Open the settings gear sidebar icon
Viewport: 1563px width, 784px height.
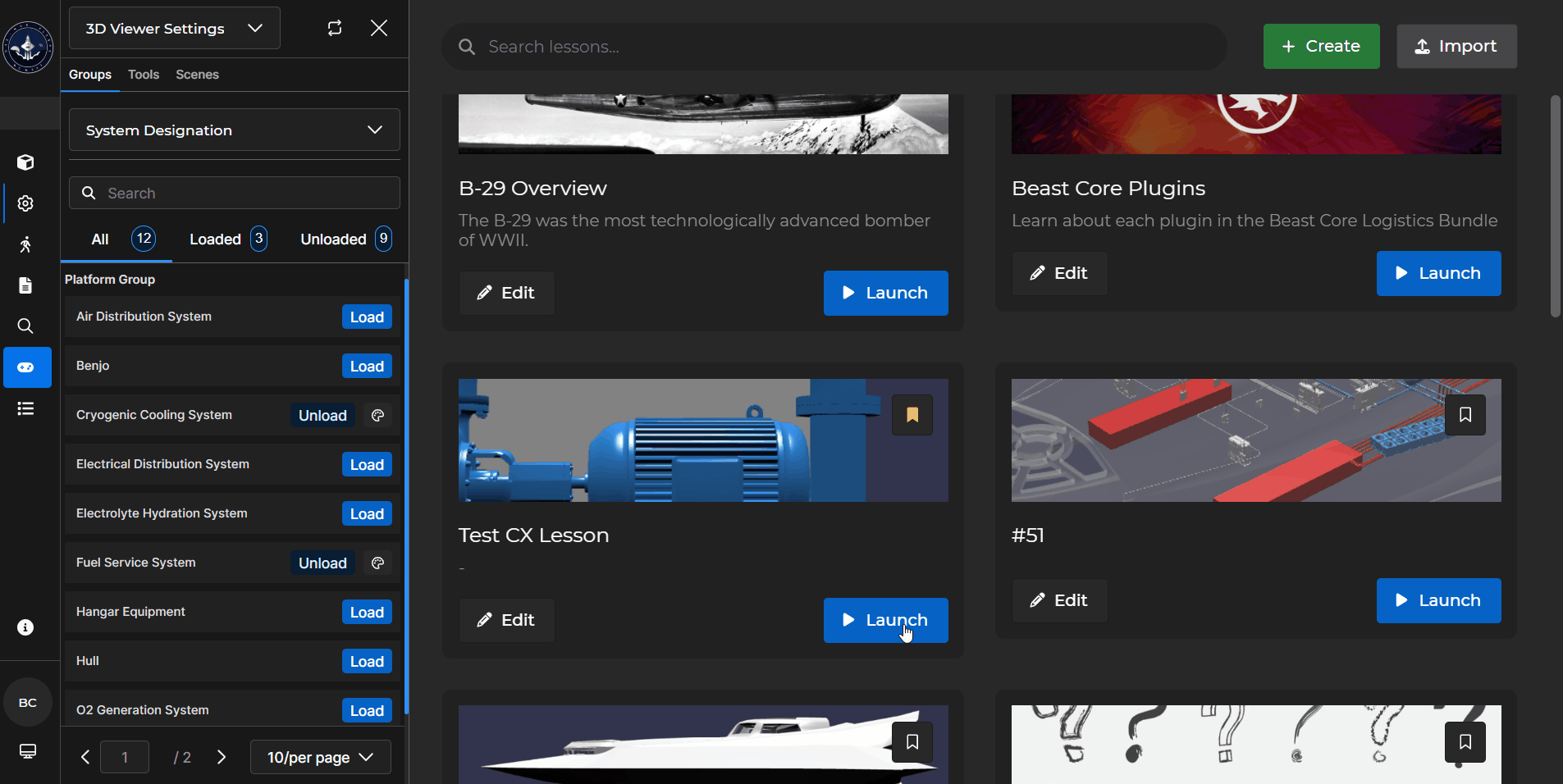(x=25, y=203)
